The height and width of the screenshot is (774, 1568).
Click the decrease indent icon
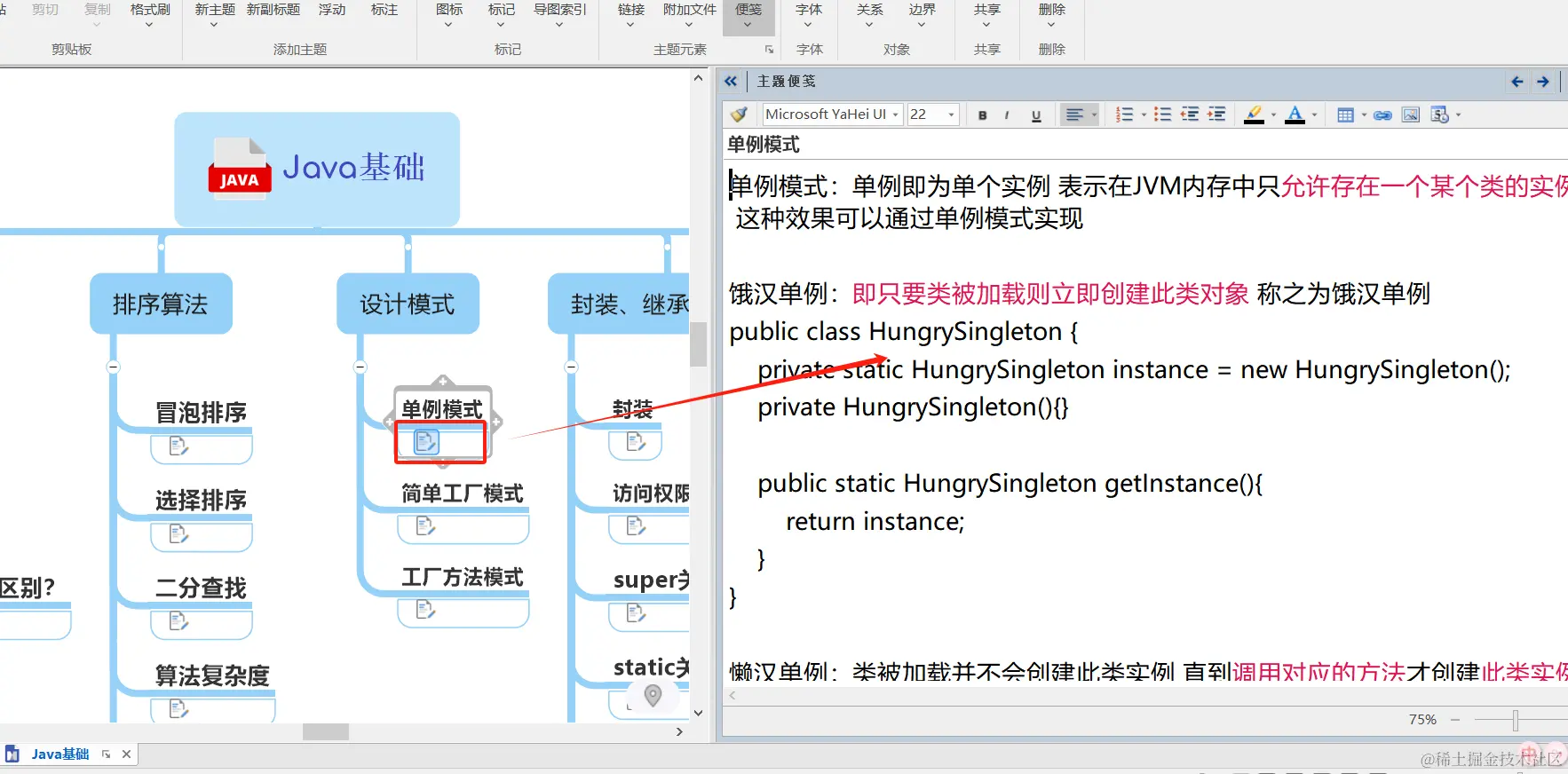[x=1190, y=115]
